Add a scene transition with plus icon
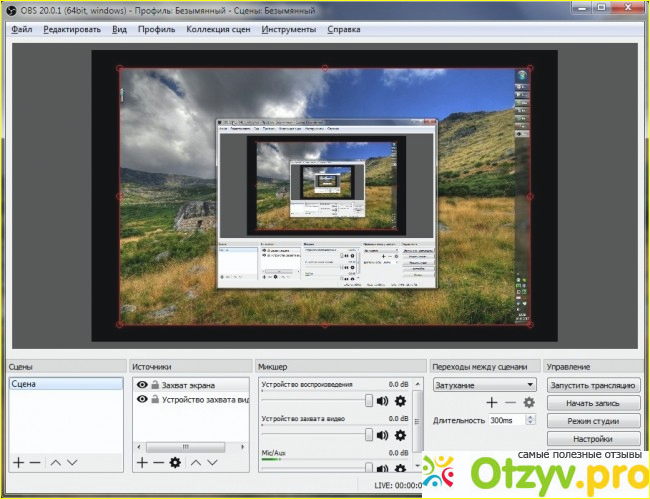Screen dimensions: 650x499 point(491,402)
